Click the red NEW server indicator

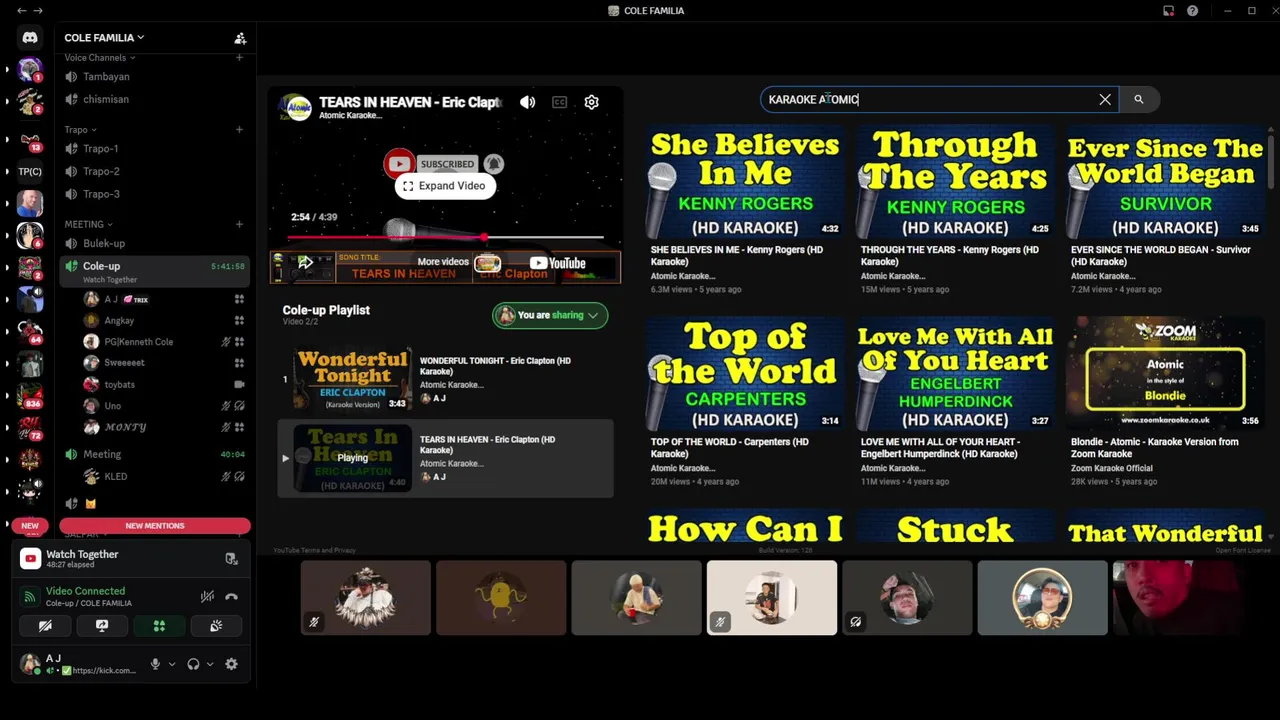coord(30,526)
